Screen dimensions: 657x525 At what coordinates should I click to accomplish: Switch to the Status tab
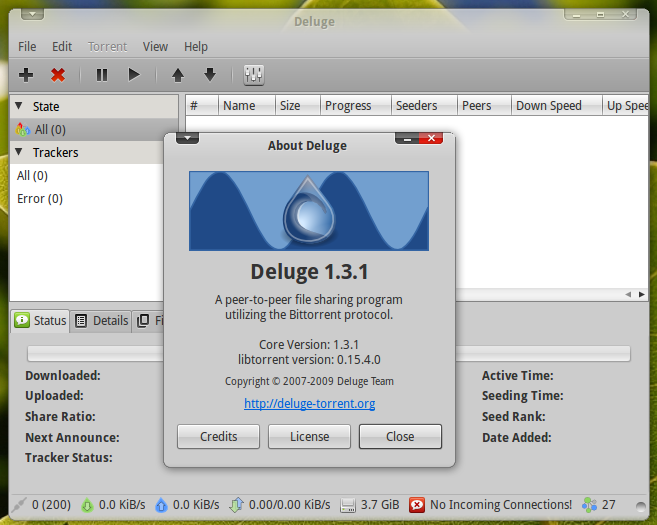click(40, 321)
